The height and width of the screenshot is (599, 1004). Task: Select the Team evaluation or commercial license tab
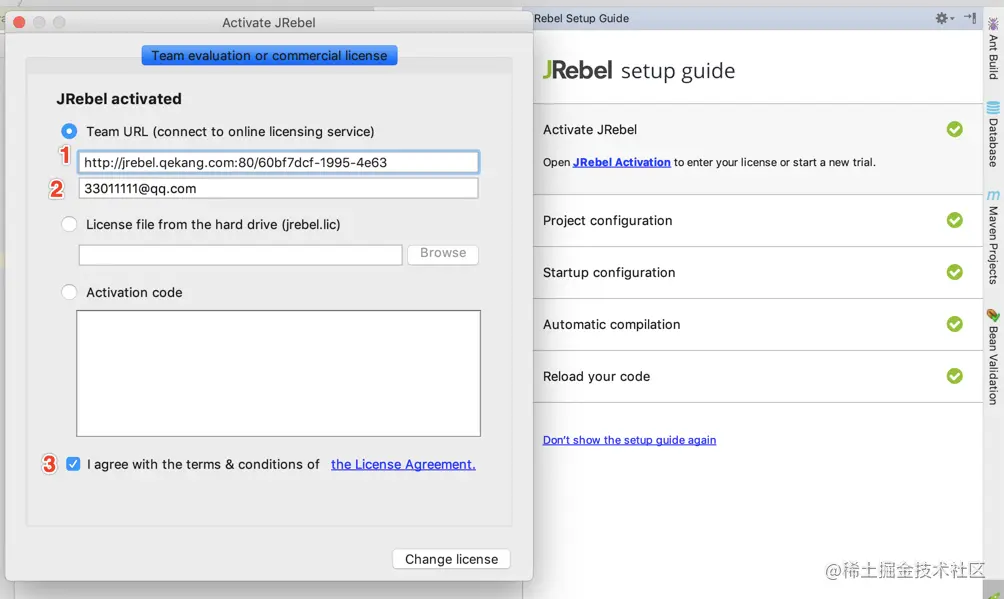pos(269,55)
